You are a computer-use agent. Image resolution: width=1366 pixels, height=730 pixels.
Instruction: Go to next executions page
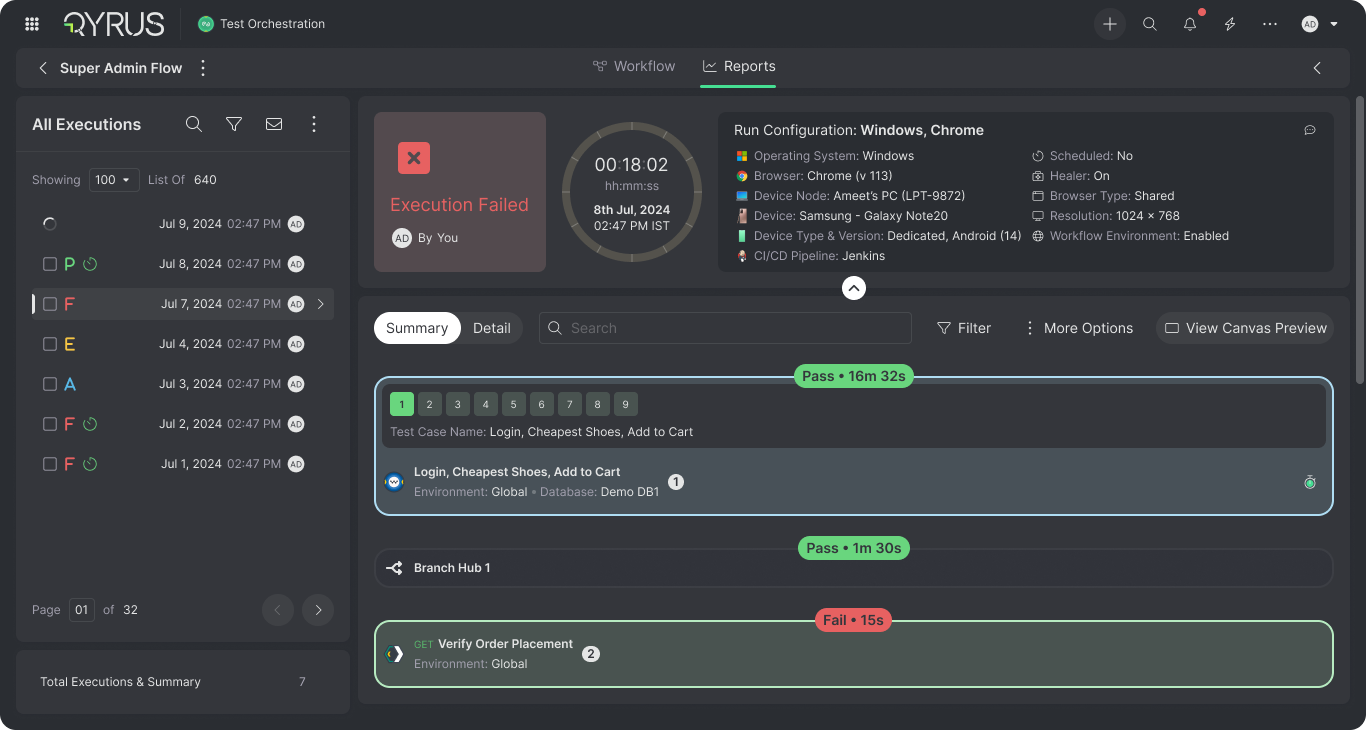pyautogui.click(x=318, y=610)
